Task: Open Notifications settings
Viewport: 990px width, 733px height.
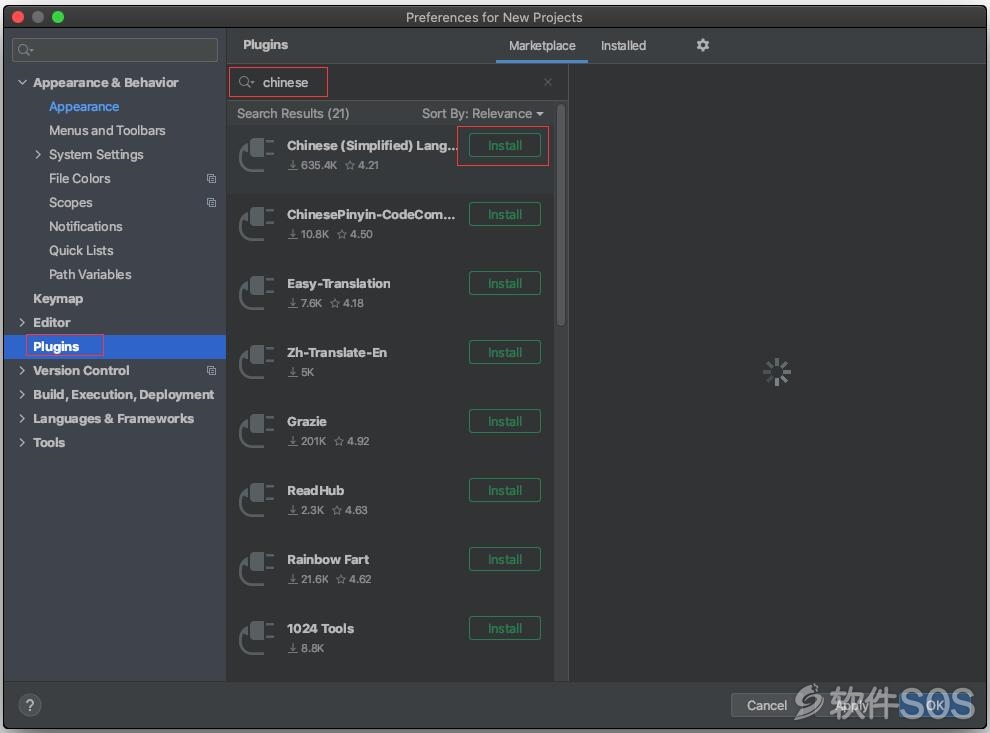Action: tap(86, 227)
